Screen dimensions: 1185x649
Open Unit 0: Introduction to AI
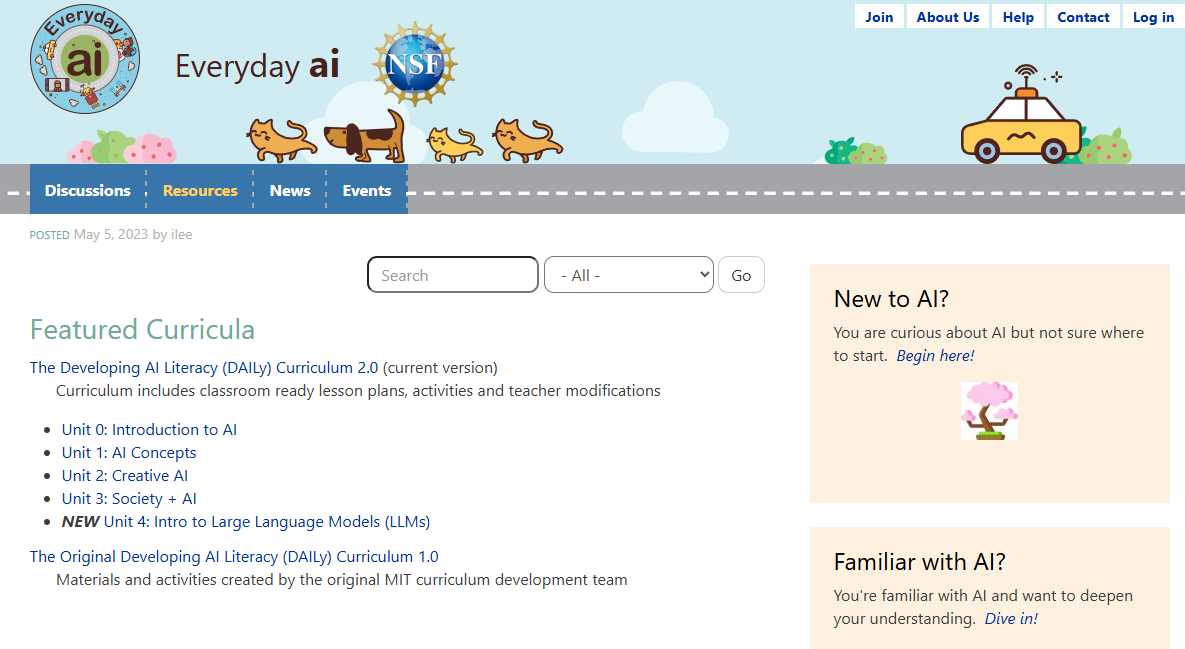[149, 430]
